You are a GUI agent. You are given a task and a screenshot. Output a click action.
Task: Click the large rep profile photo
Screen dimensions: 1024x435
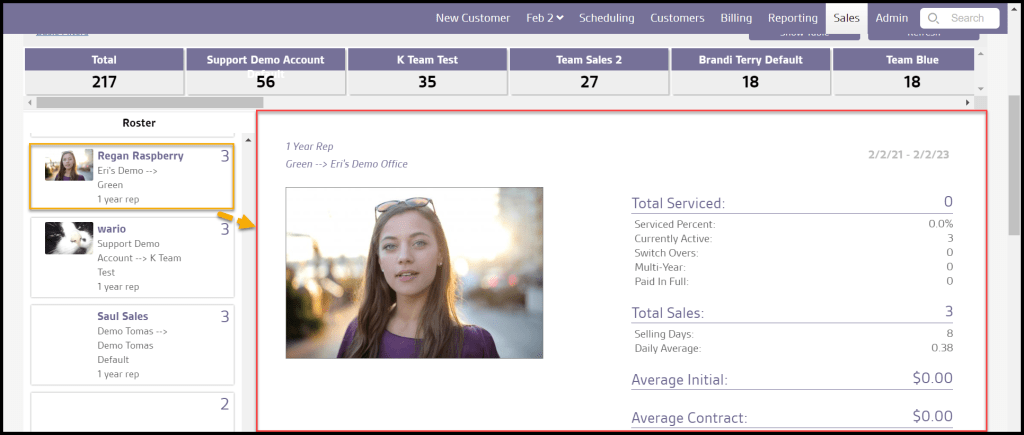coord(414,273)
